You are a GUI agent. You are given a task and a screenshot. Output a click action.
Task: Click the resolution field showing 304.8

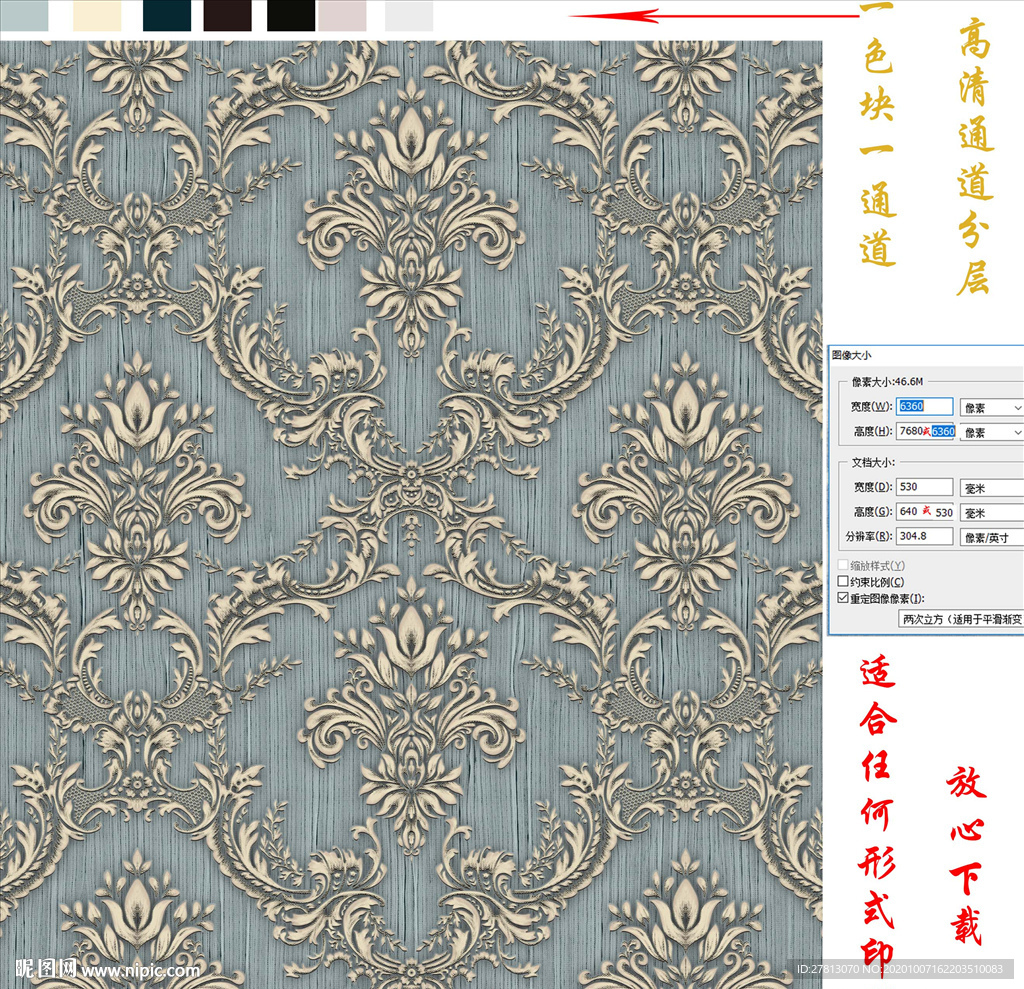coord(924,536)
